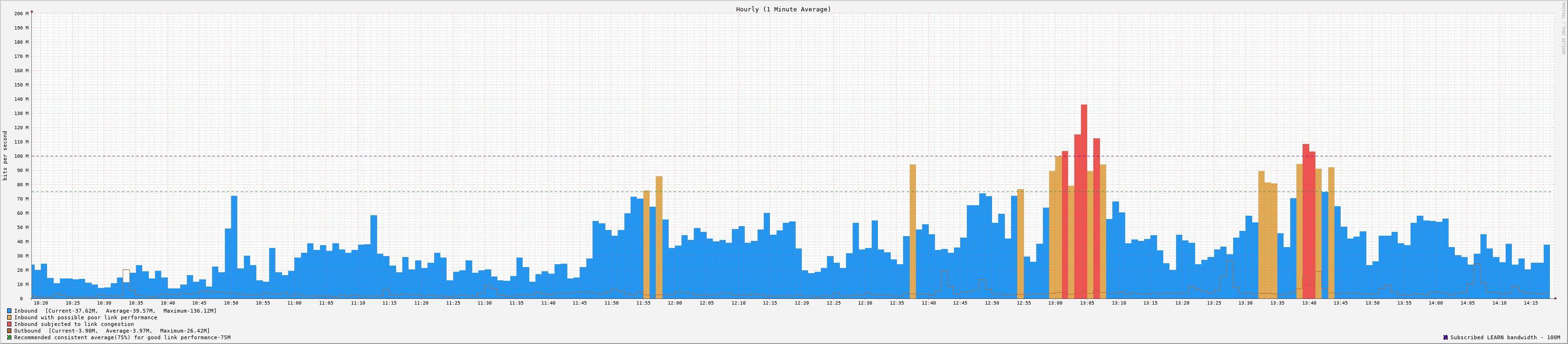Click the red link congestion legend swatch

coord(9,324)
